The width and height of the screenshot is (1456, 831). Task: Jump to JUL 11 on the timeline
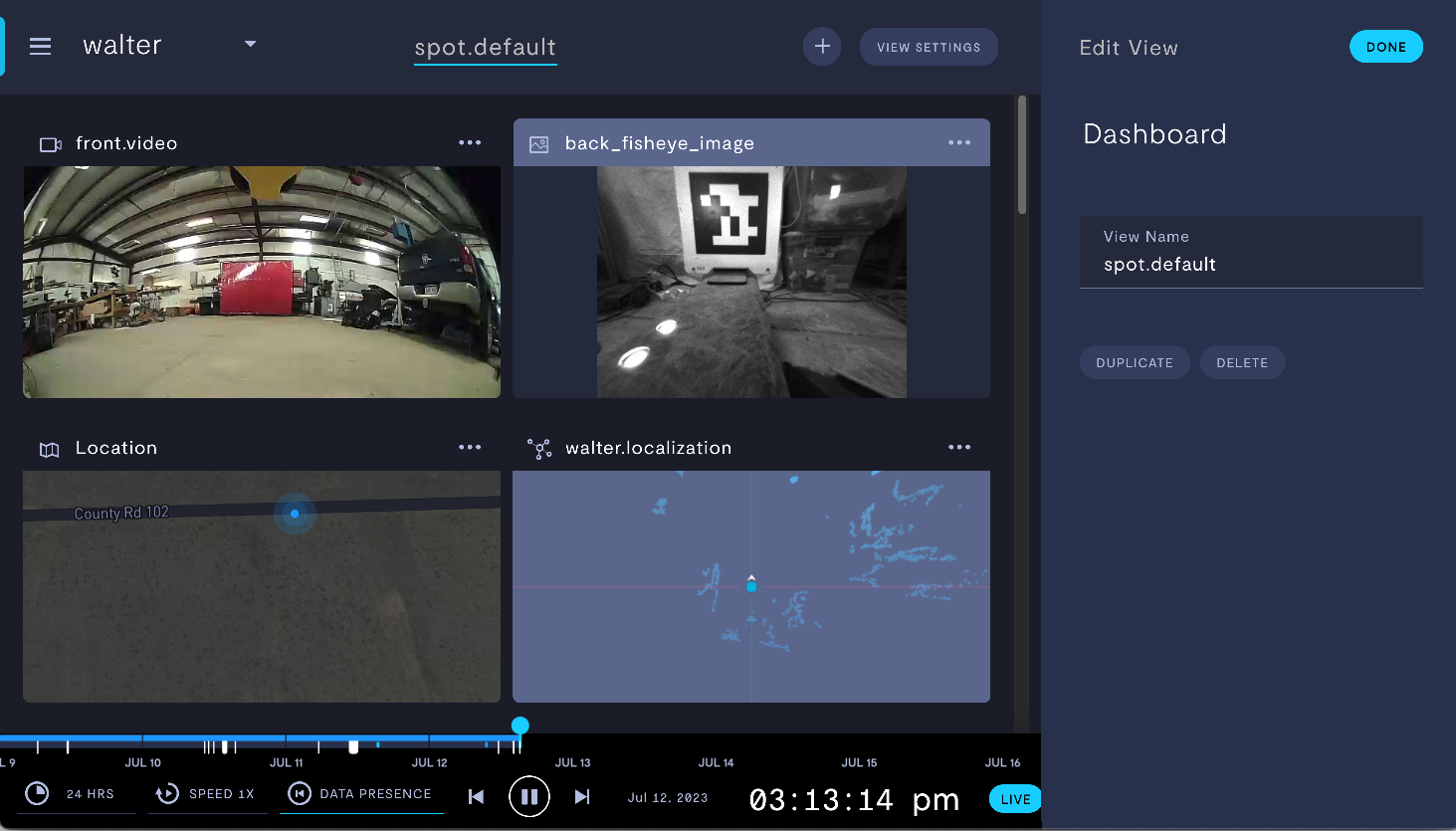(287, 762)
